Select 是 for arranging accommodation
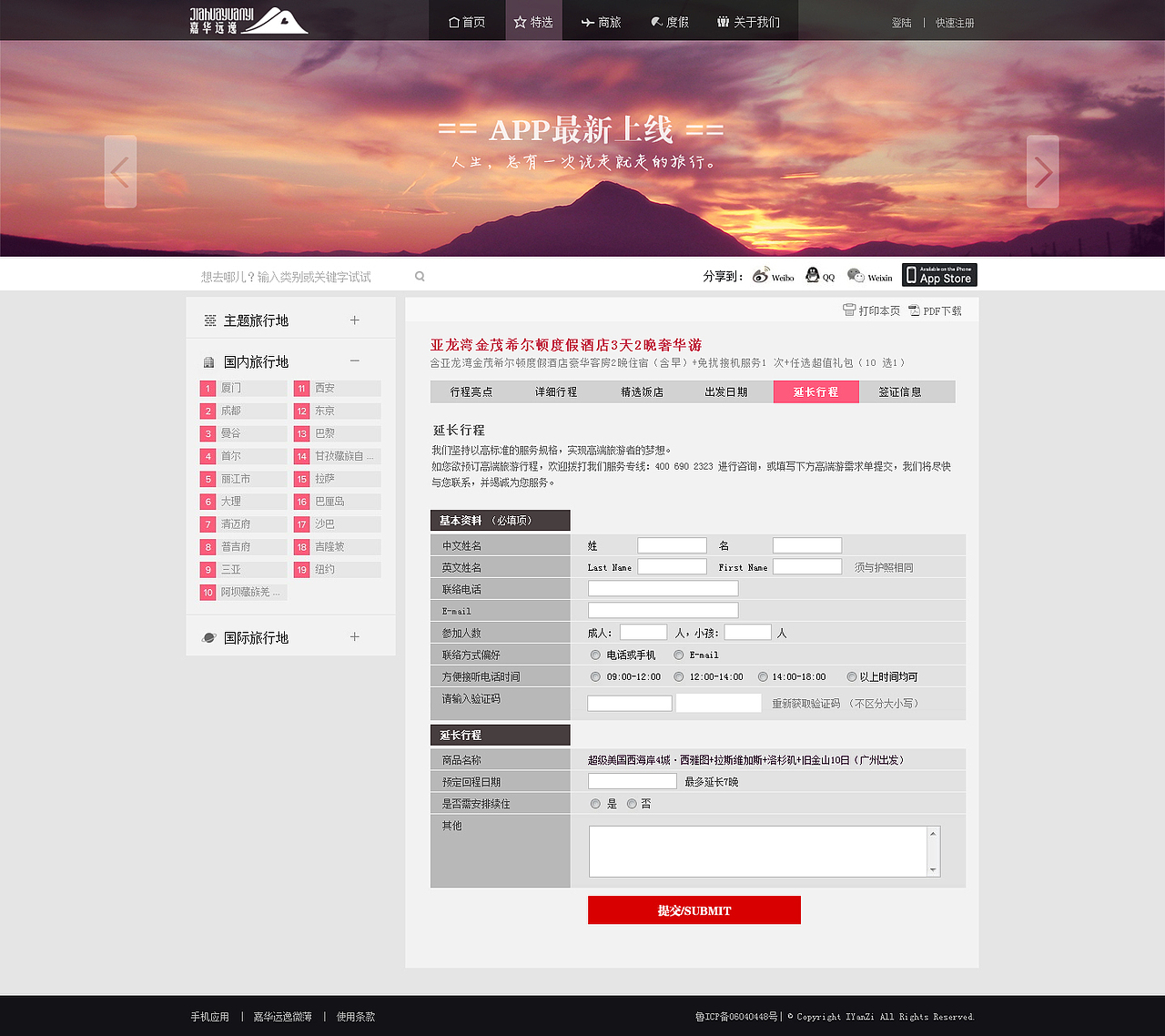This screenshot has height=1036, width=1165. coord(595,804)
